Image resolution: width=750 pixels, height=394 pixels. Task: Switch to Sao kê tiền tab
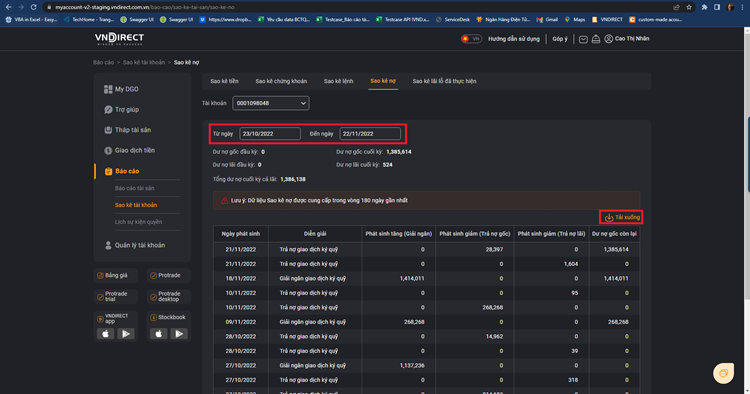224,81
